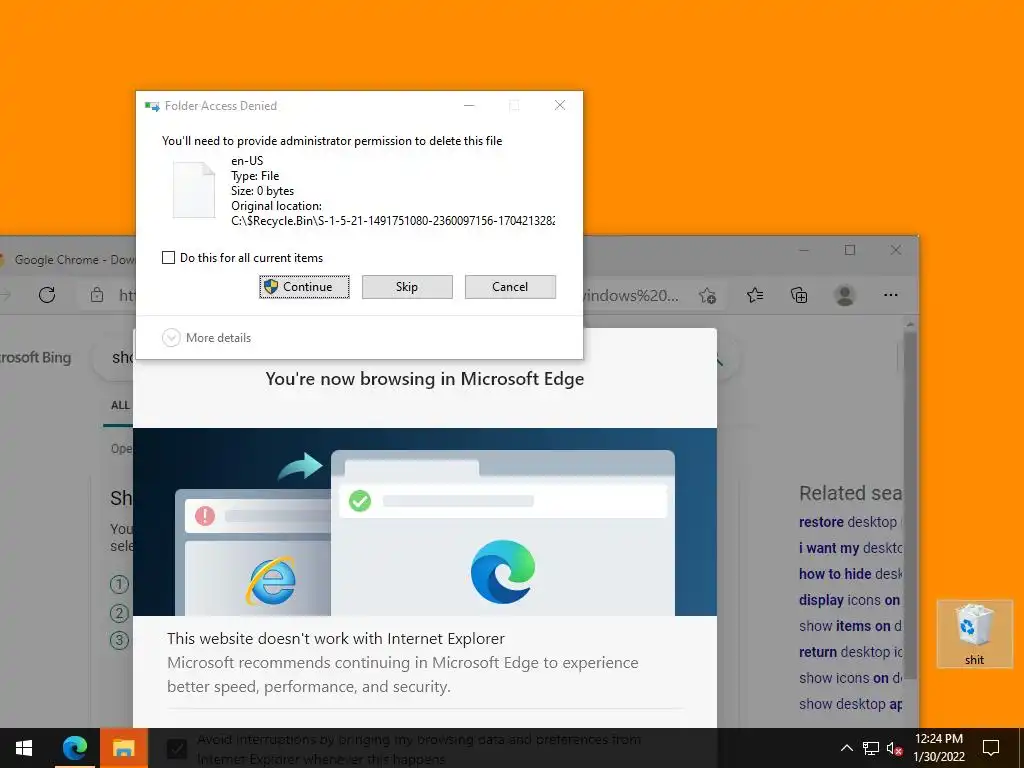The width and height of the screenshot is (1024, 768).
Task: Add this page to favorites in Edge
Action: pyautogui.click(x=707, y=296)
